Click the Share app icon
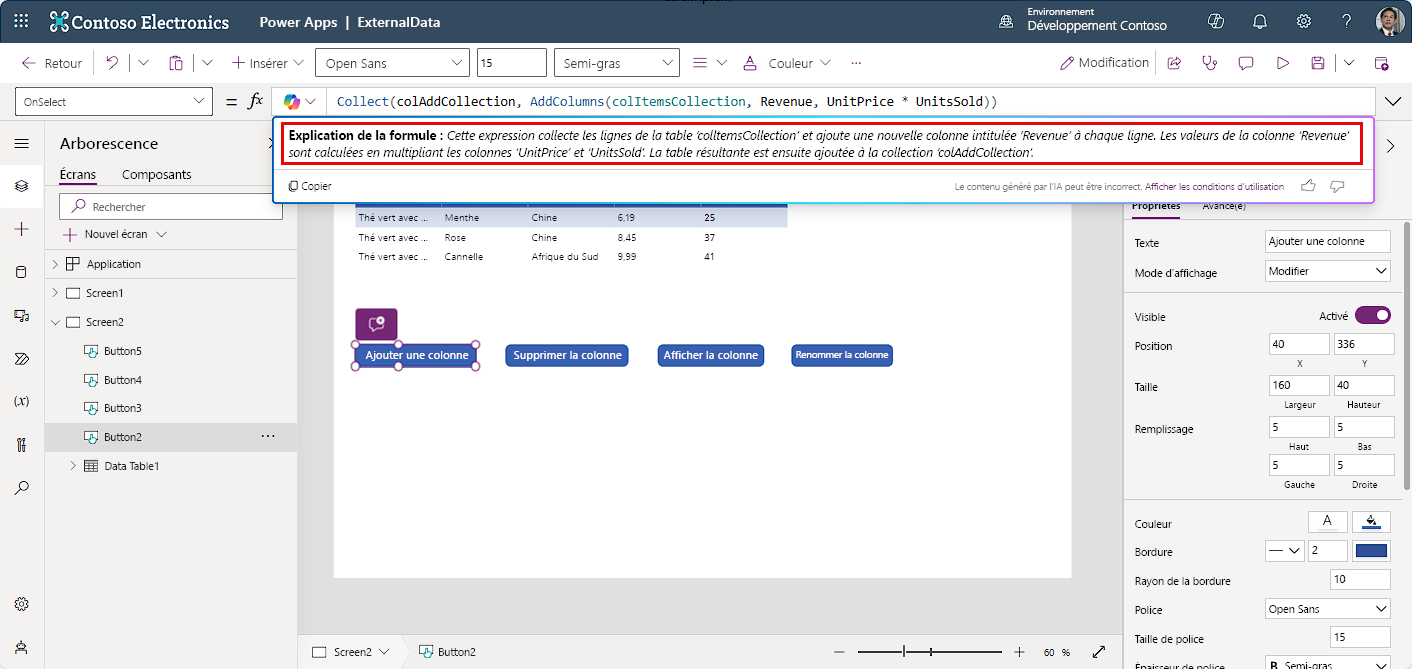 tap(1174, 63)
